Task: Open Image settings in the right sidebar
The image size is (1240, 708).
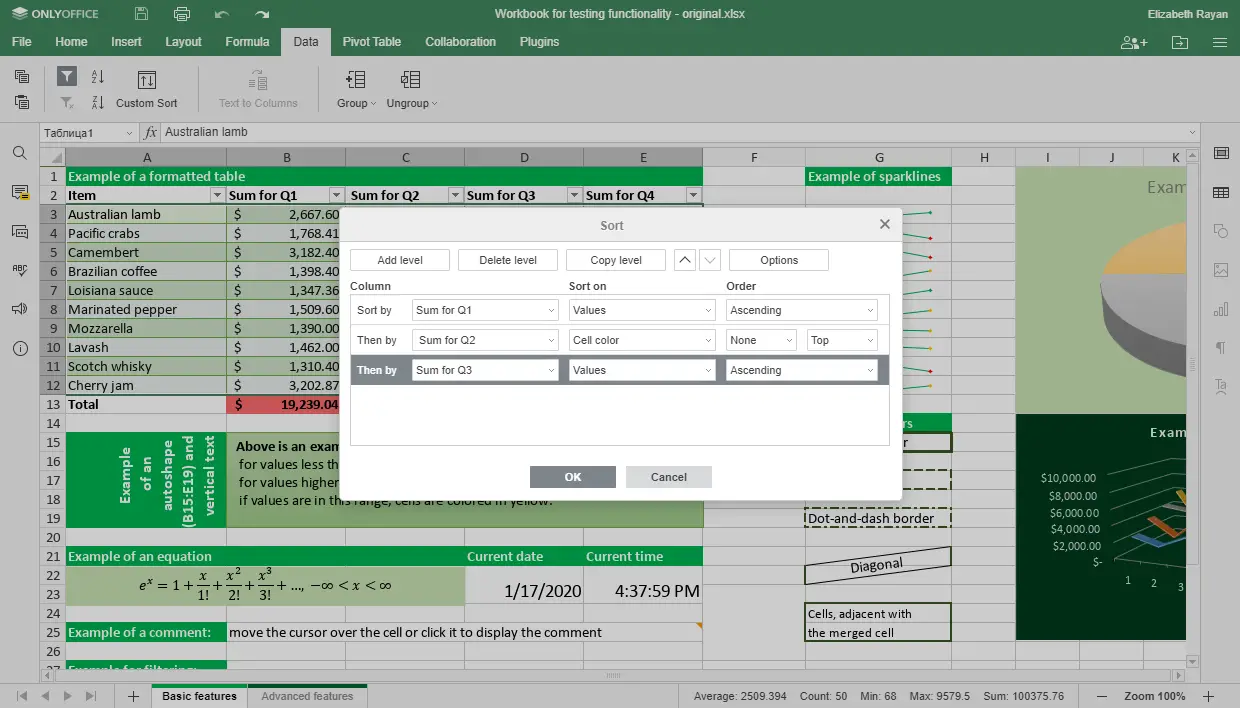Action: (x=1221, y=270)
